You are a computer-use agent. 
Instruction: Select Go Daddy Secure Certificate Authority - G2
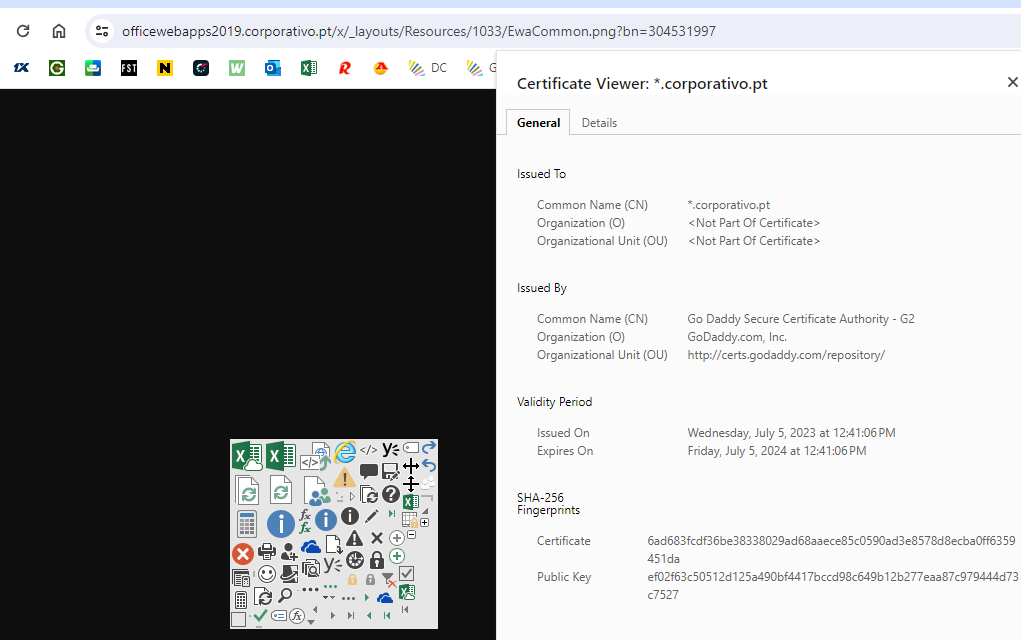point(801,318)
